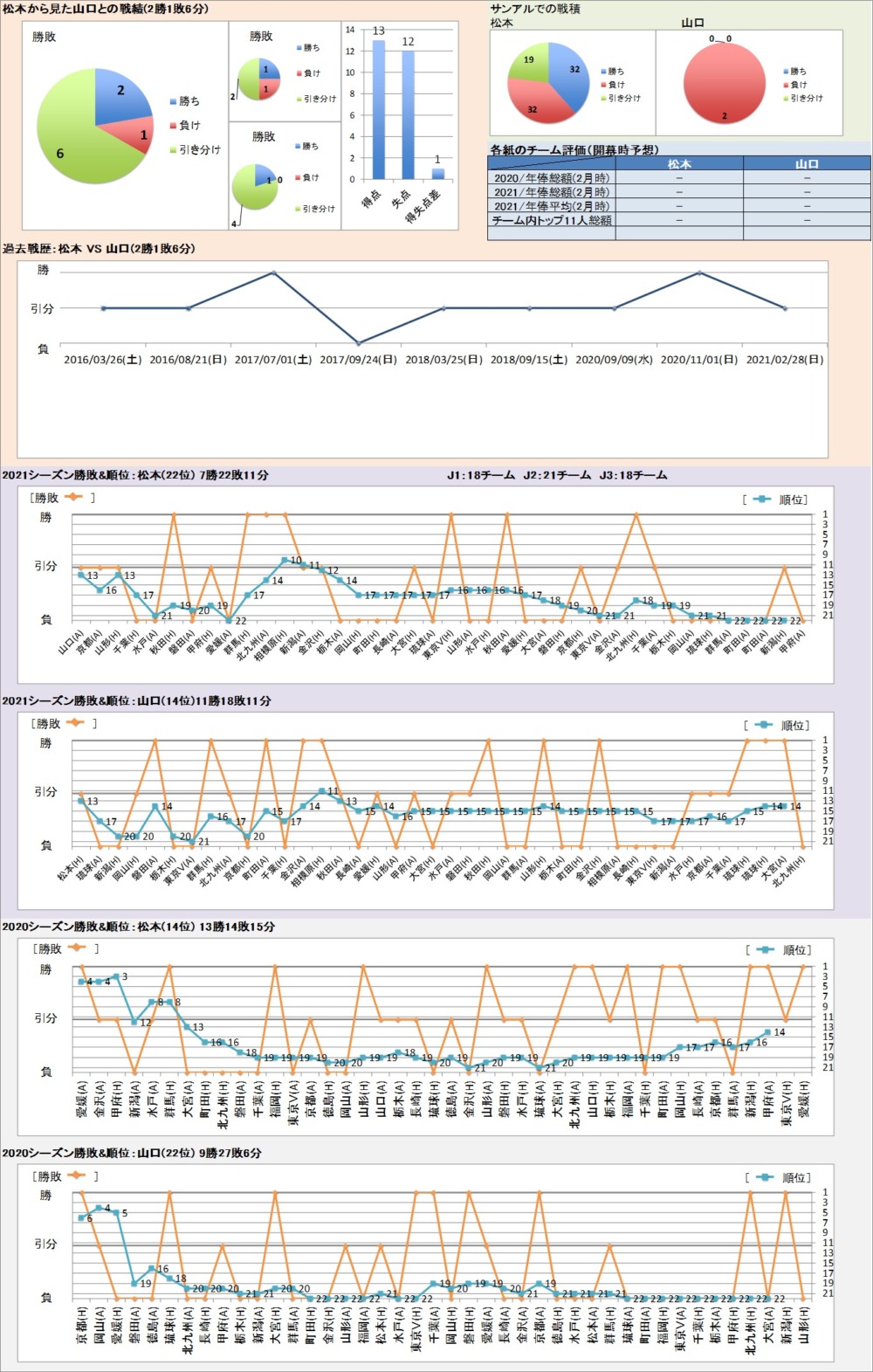Click the blue 勝ち legend swatch beside large pie
873x1372 pixels.
coord(173,101)
